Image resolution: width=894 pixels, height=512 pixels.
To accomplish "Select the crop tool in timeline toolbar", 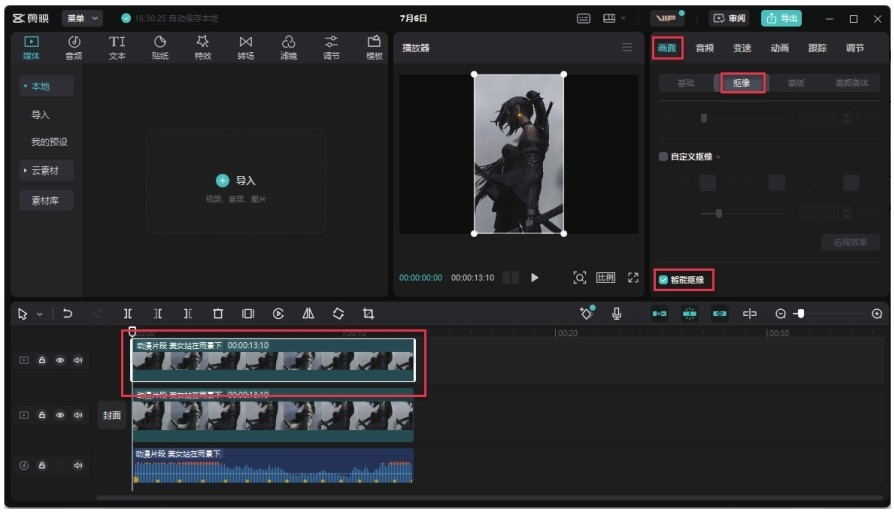I will click(368, 314).
